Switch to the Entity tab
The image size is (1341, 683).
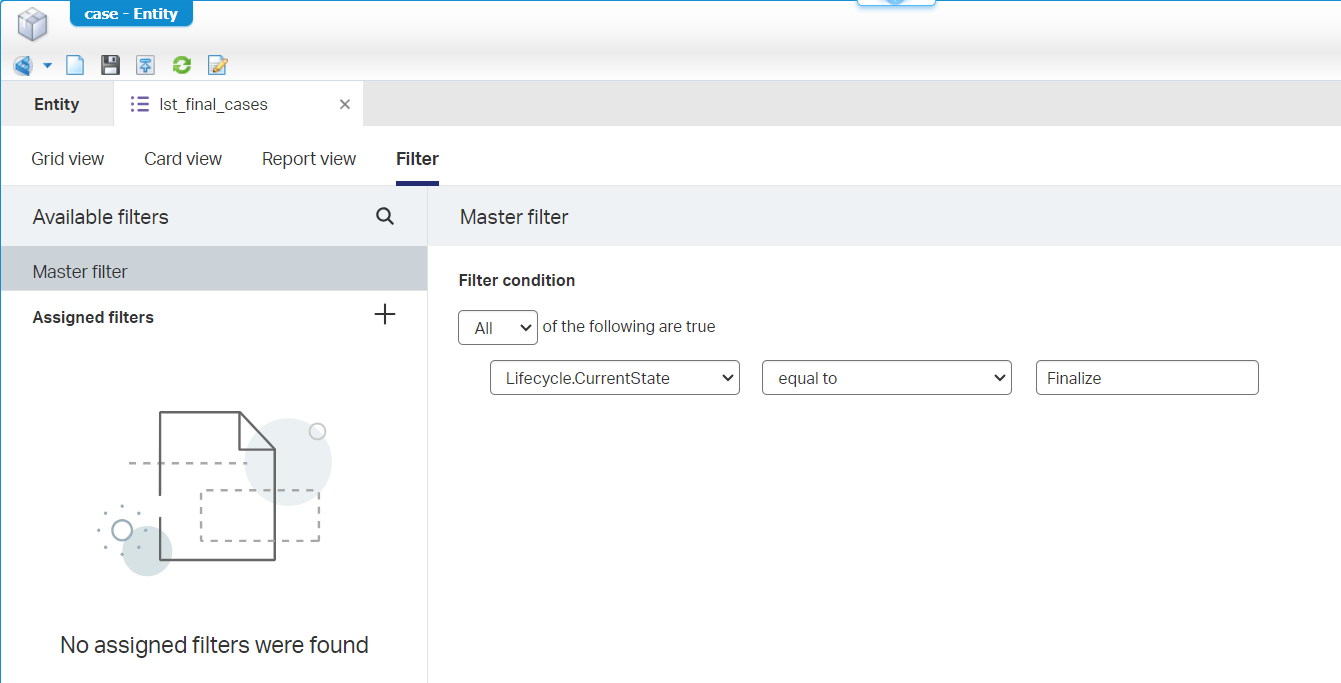[57, 104]
